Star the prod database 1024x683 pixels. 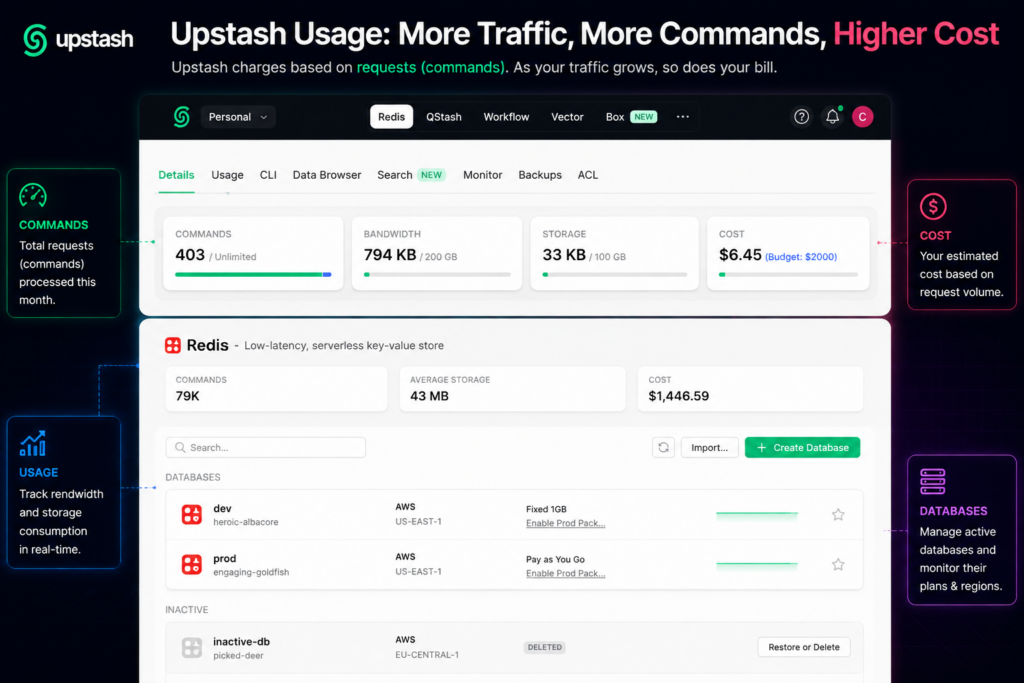point(838,564)
